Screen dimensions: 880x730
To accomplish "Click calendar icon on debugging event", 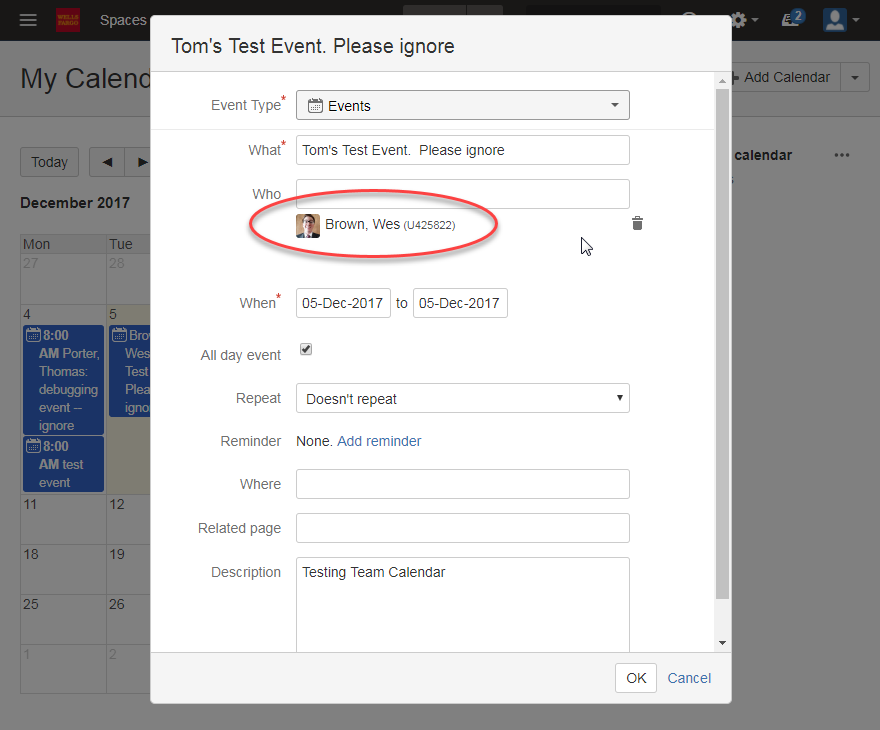I will (33, 335).
